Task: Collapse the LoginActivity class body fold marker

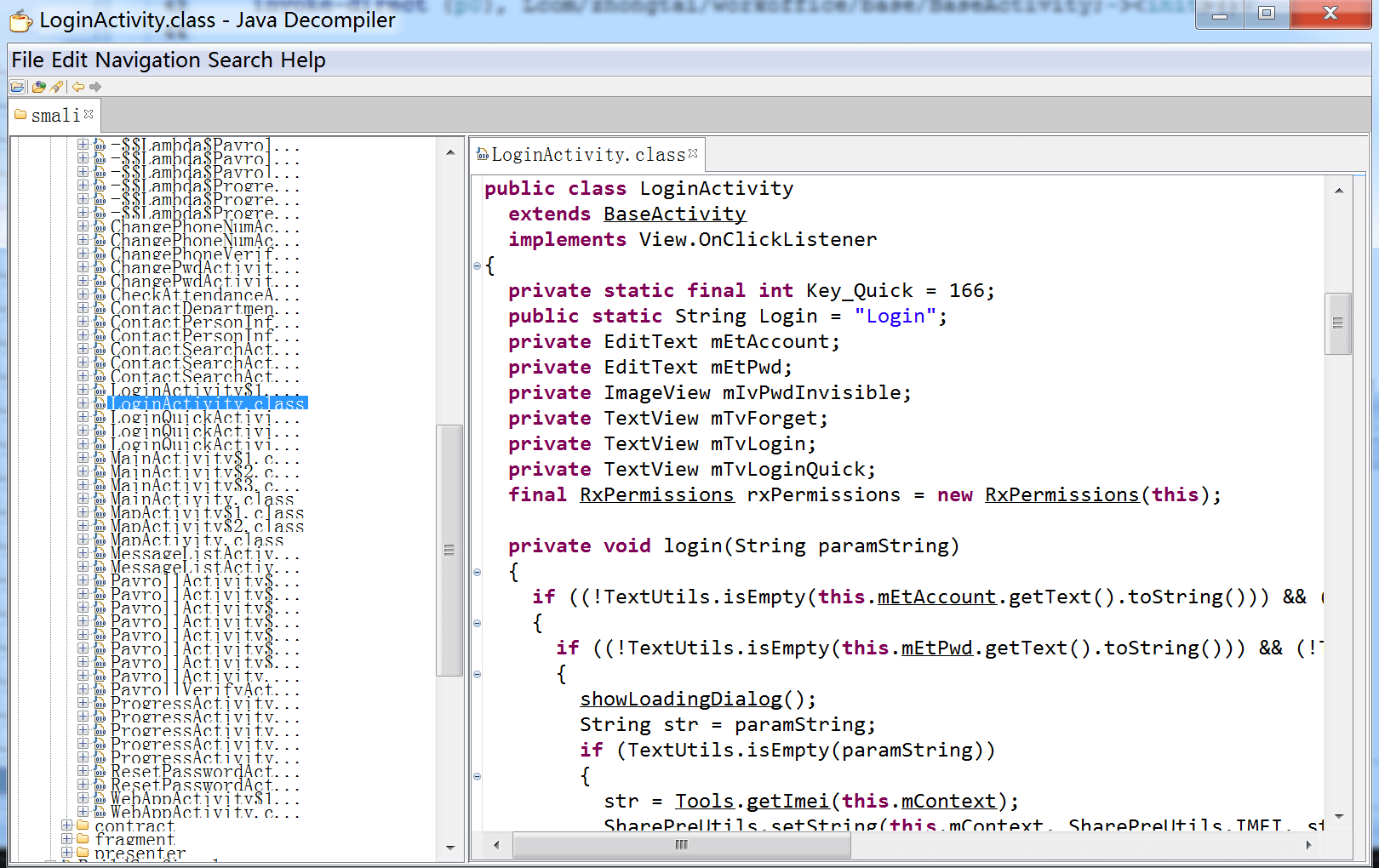Action: click(x=478, y=266)
